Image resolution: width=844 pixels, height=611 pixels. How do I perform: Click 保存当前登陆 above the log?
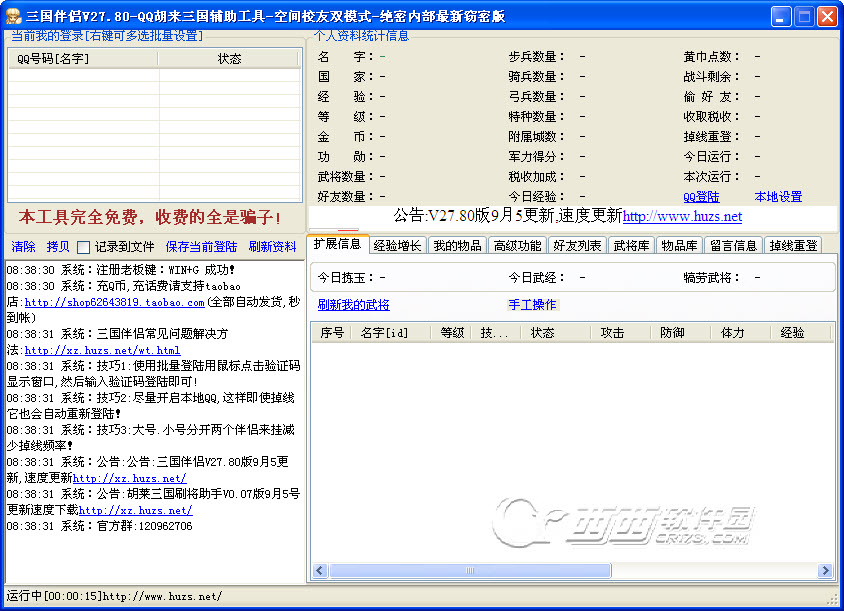point(201,247)
